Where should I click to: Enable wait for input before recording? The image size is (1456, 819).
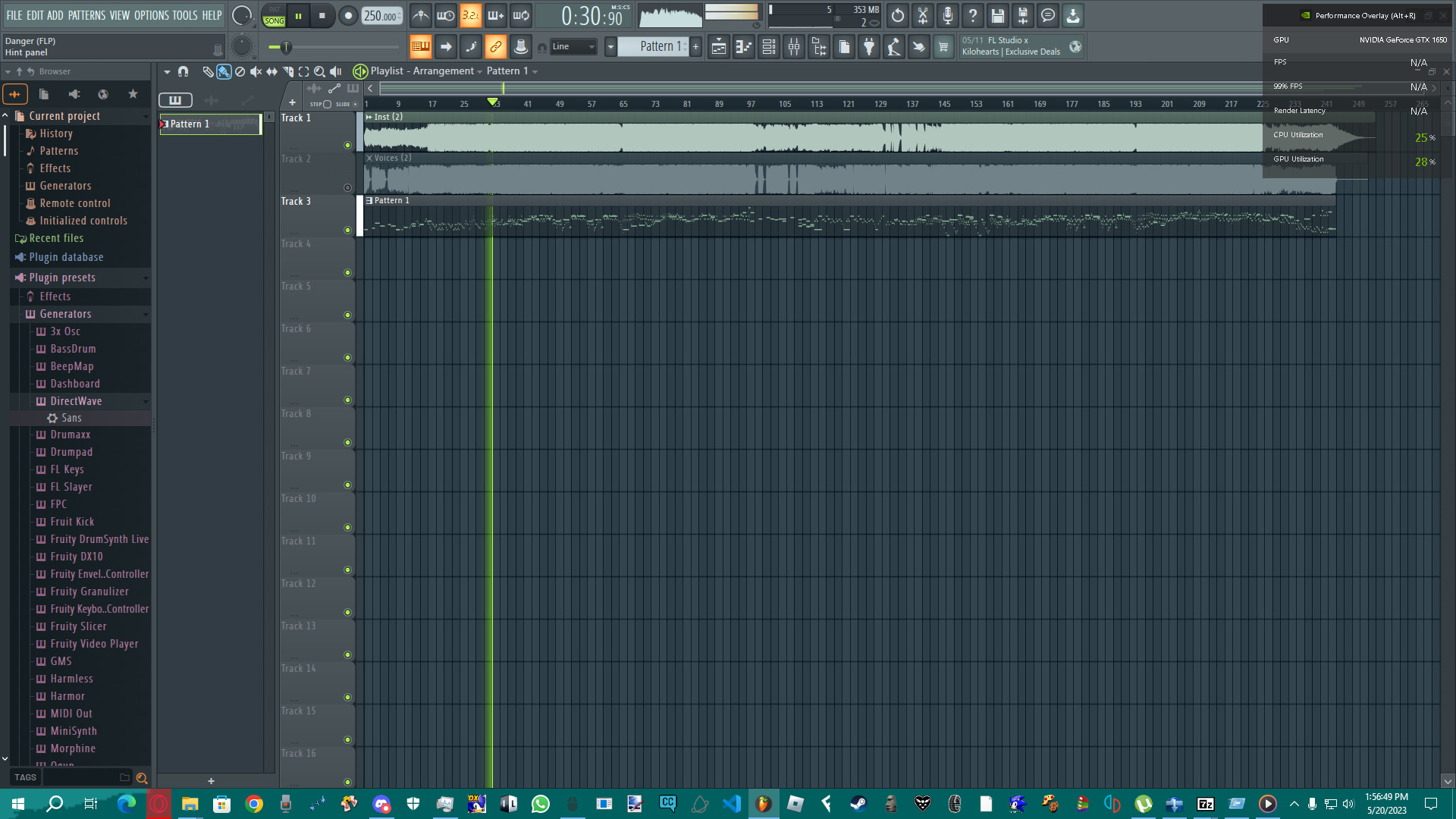(446, 15)
